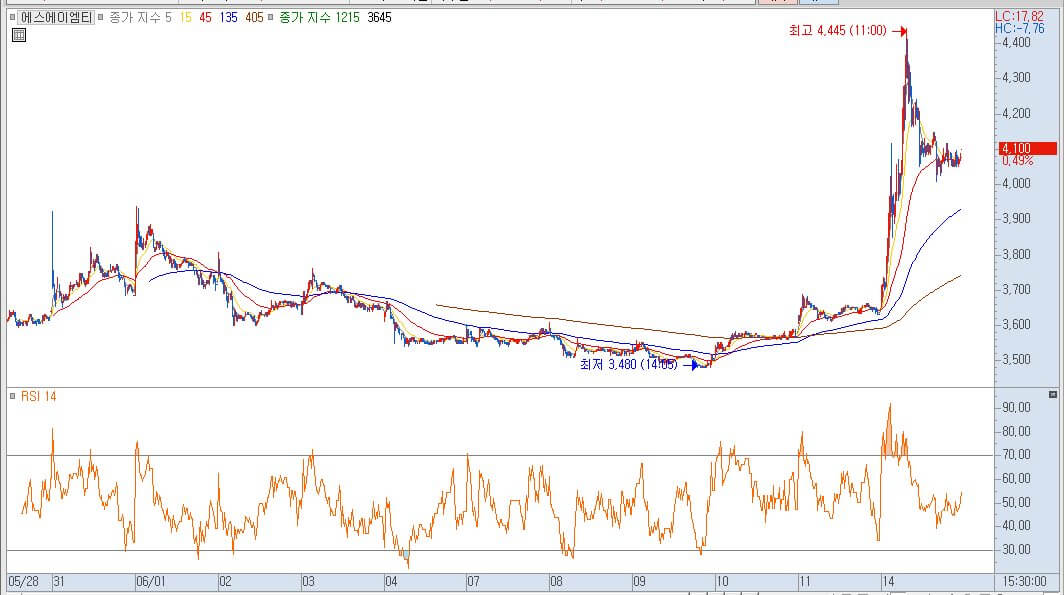Viewport: 1064px width, 595px height.
Task: Click the HC:-7.76 value
Action: (x=1020, y=28)
